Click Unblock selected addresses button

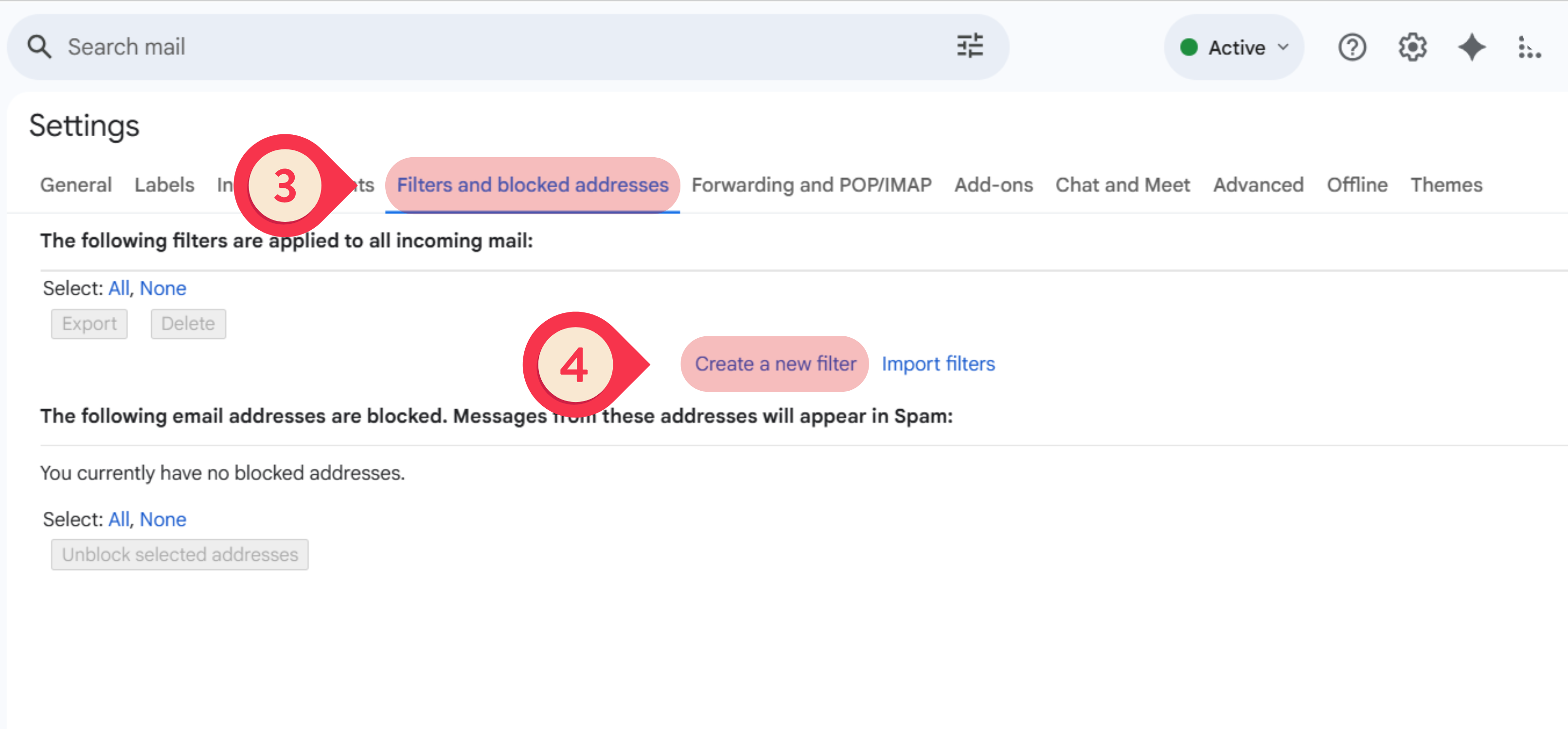(179, 554)
